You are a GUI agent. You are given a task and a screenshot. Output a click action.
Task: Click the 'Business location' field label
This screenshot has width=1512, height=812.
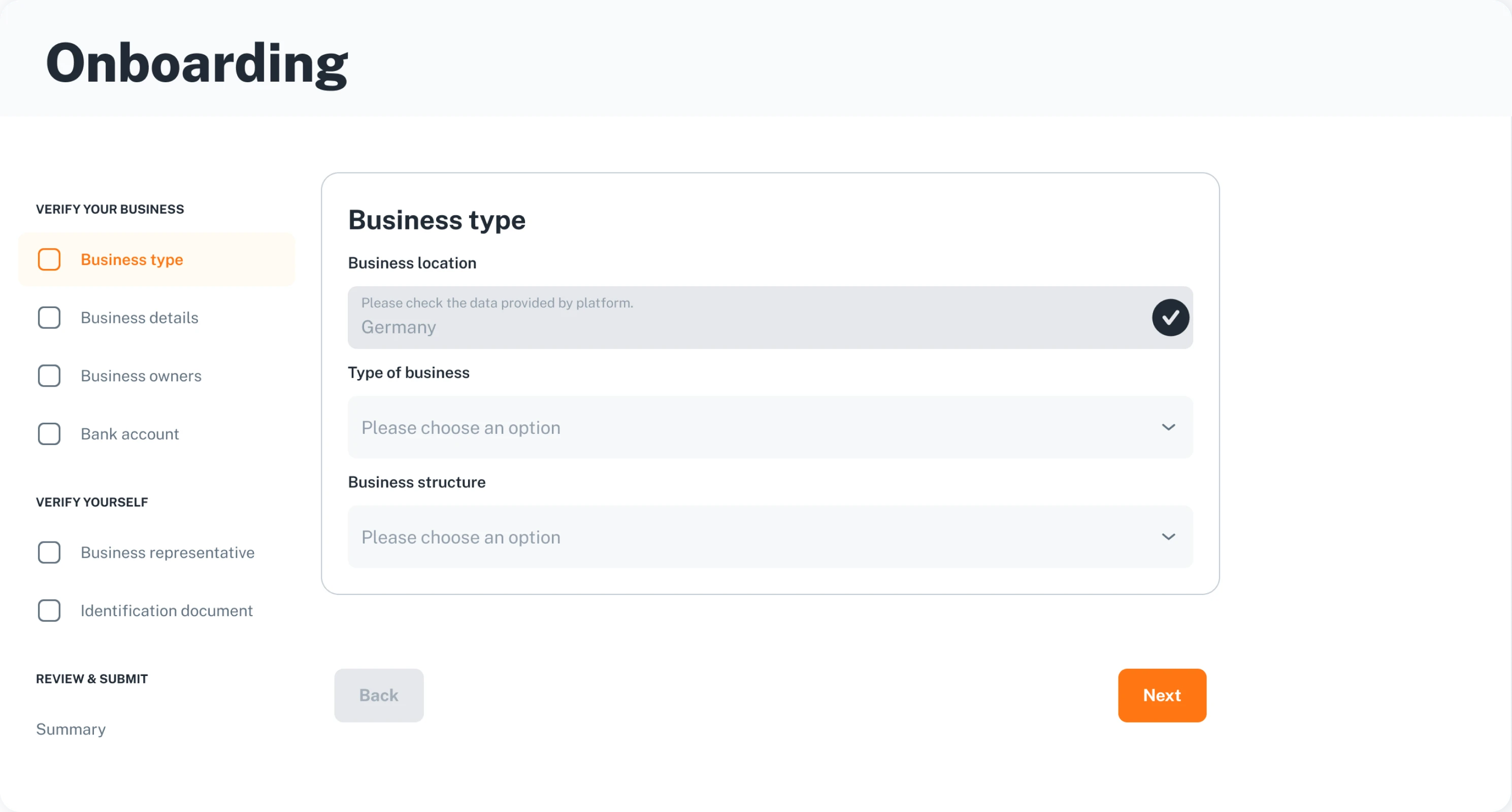pyautogui.click(x=412, y=263)
